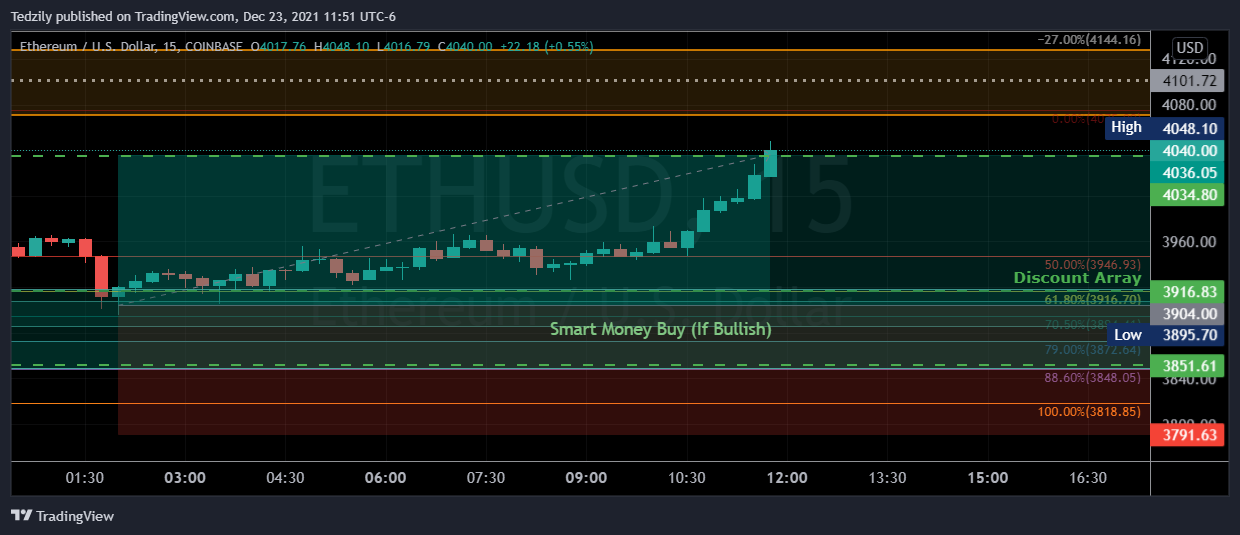Click the change value +22.18 (+0.55%)
The width and height of the screenshot is (1240, 535).
[547, 46]
